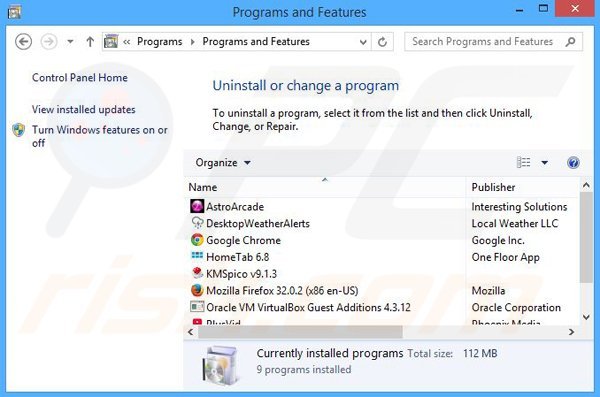Screen dimensions: 600x397
Task: Select Programs and Features in the breadcrumb
Action: tap(256, 41)
